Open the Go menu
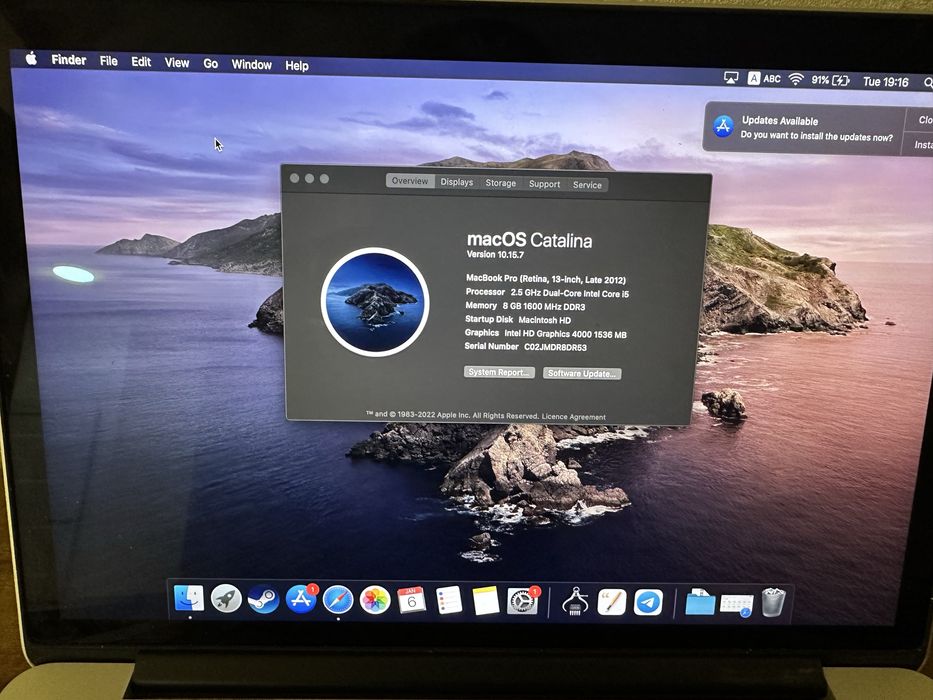This screenshot has height=700, width=933. pyautogui.click(x=211, y=63)
